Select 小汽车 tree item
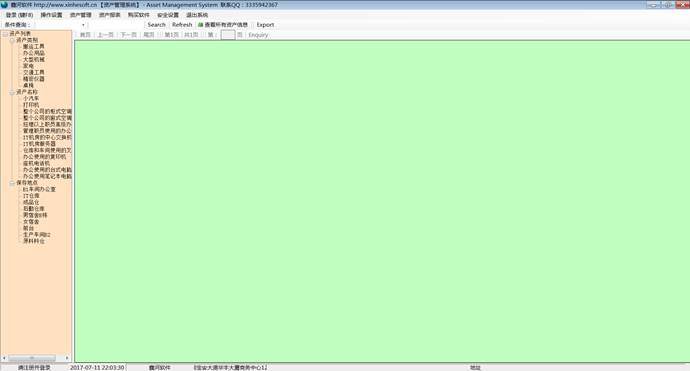This screenshot has height=371, width=690. 31,98
